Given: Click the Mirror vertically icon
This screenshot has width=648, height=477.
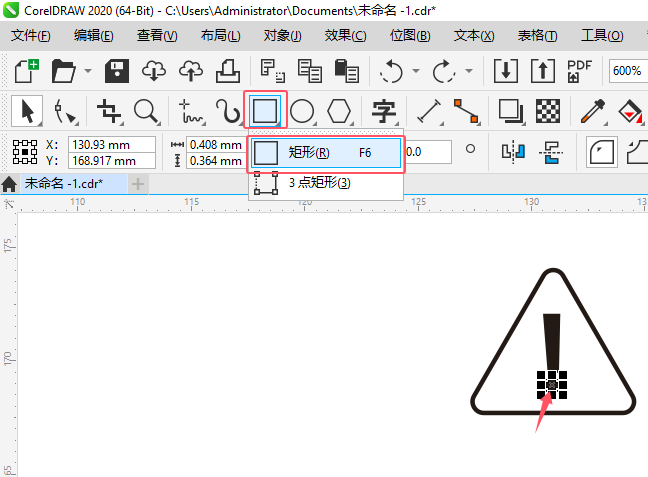Looking at the screenshot, I should [551, 152].
